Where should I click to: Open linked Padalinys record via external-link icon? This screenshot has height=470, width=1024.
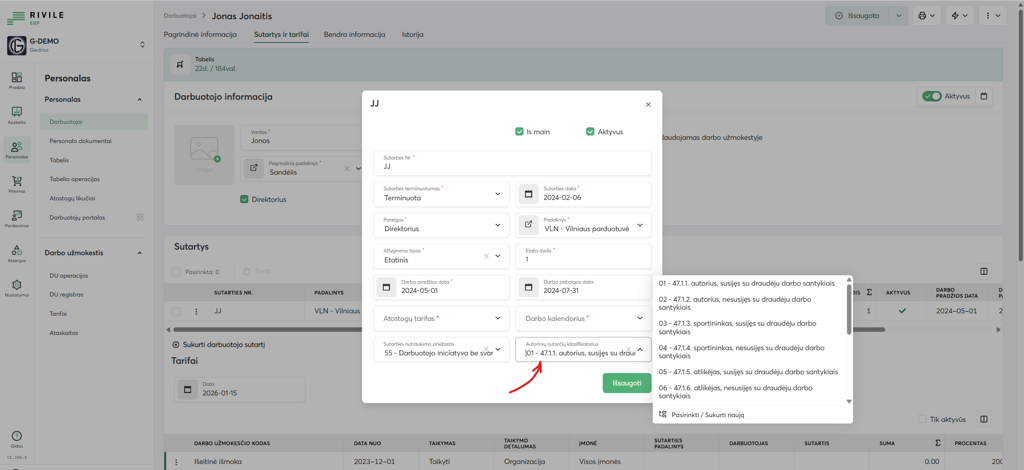[529, 225]
